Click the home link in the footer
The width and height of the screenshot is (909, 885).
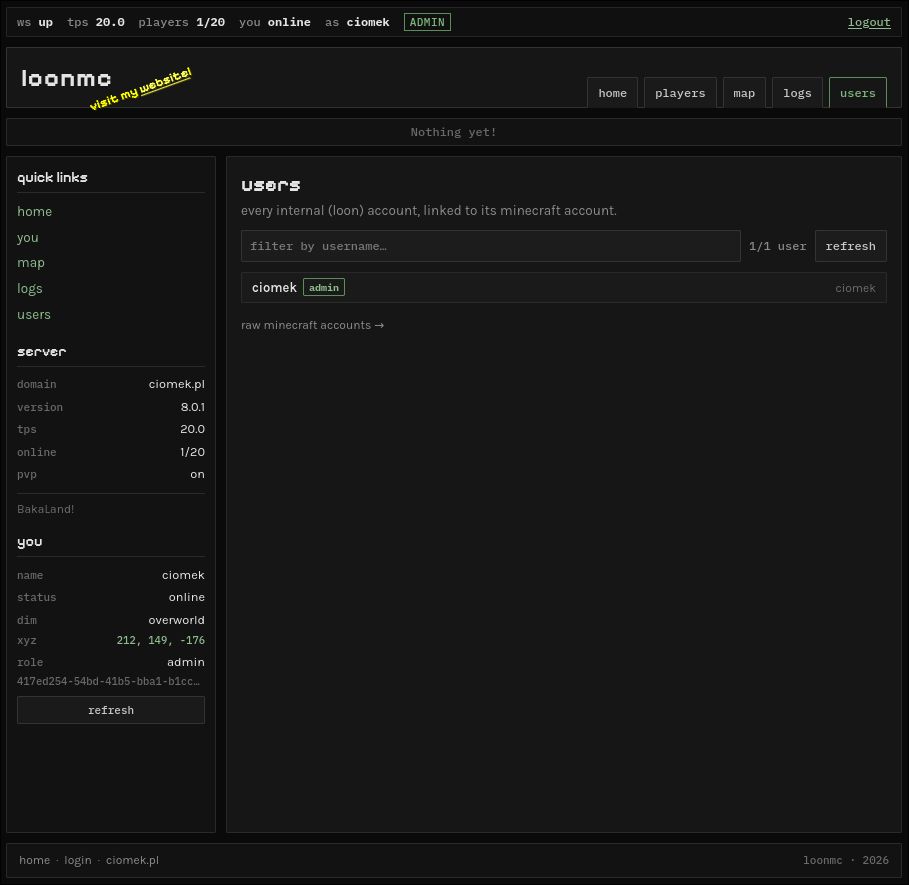(34, 860)
